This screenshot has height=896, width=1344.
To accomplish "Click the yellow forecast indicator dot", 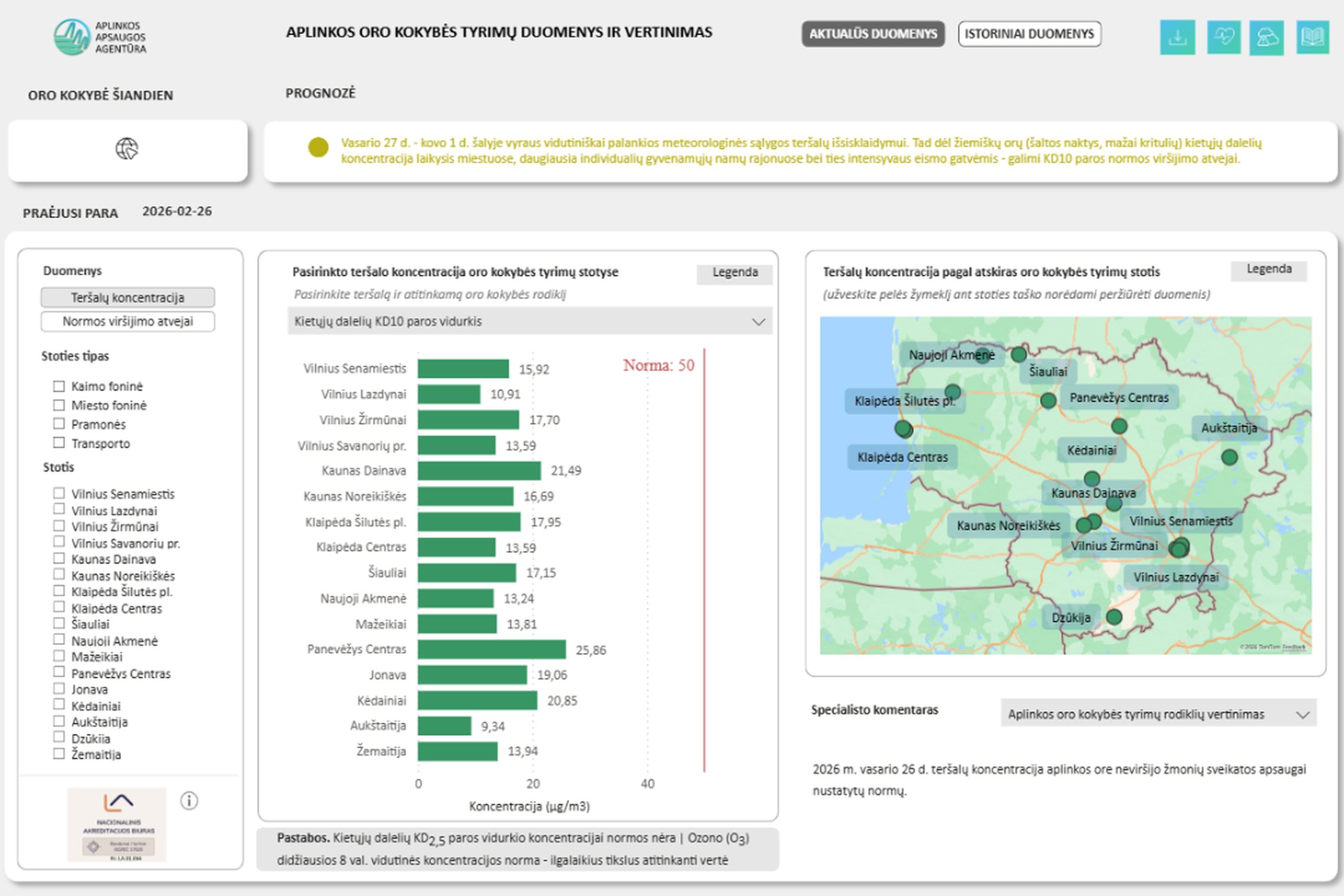I will 318,147.
